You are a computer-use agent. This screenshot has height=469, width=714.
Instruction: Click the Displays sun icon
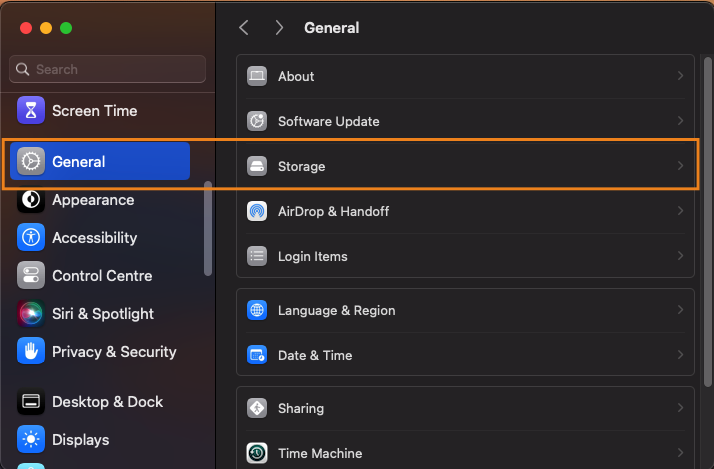click(x=31, y=440)
